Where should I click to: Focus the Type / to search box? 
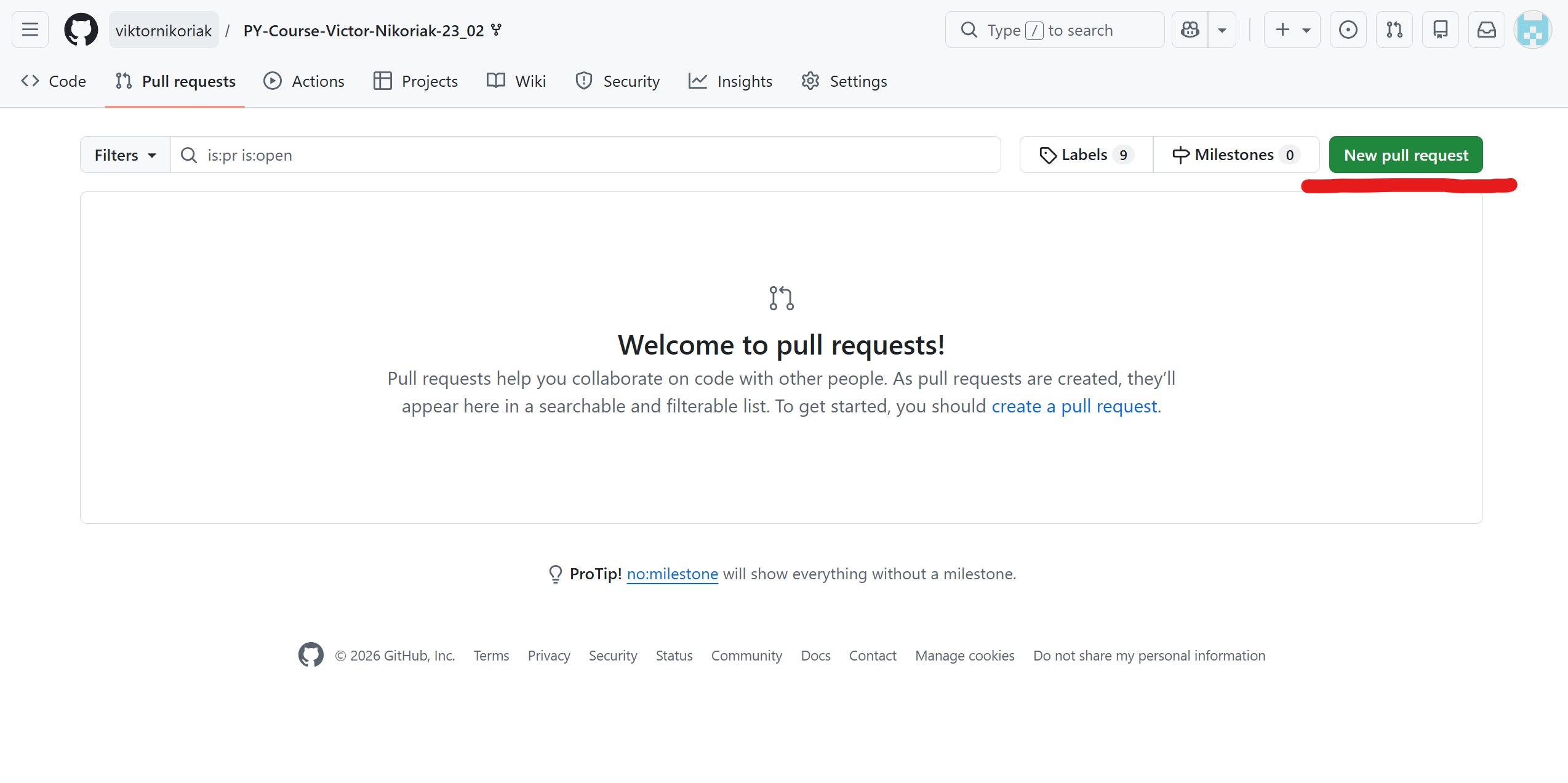coord(1055,30)
